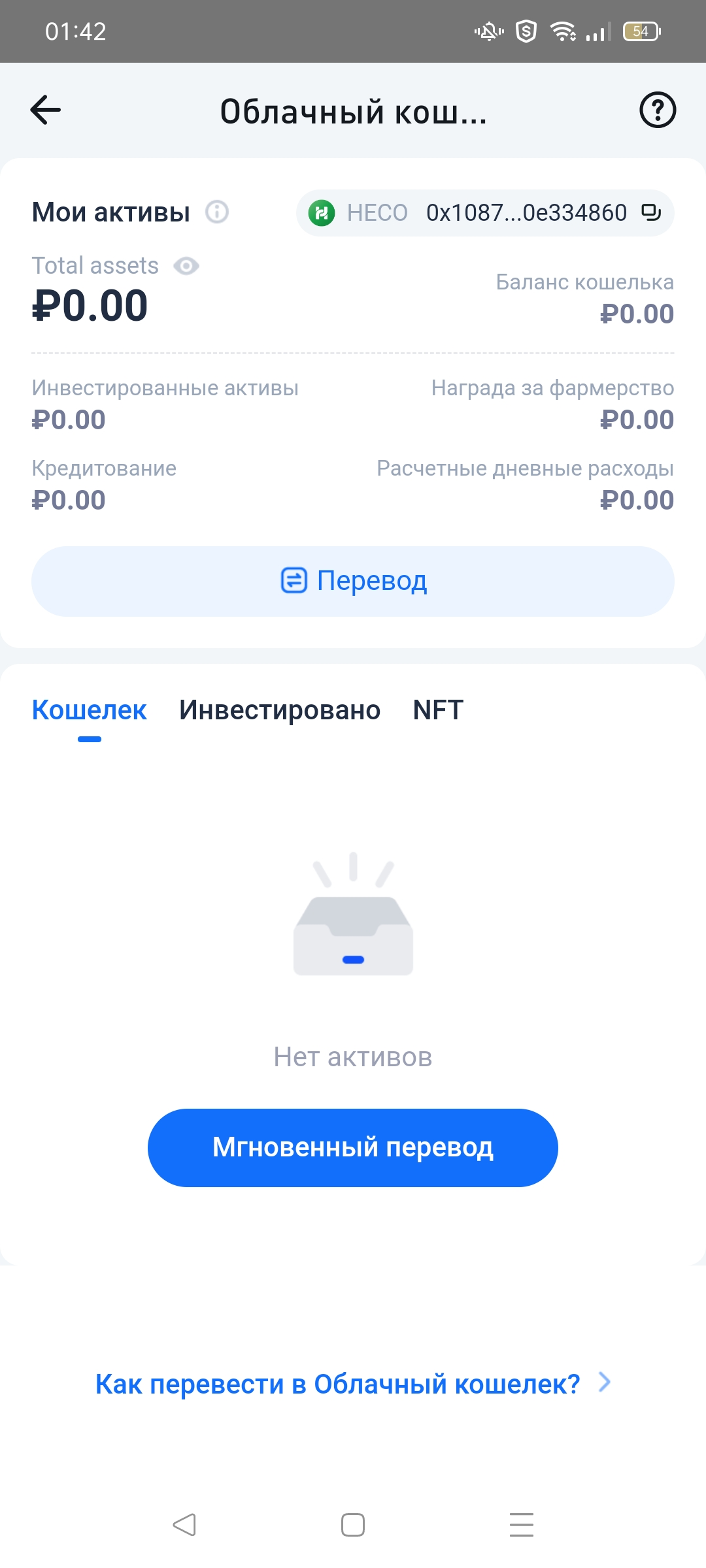Tap the Мгновенный перевод button
The width and height of the screenshot is (706, 1568).
click(353, 1148)
